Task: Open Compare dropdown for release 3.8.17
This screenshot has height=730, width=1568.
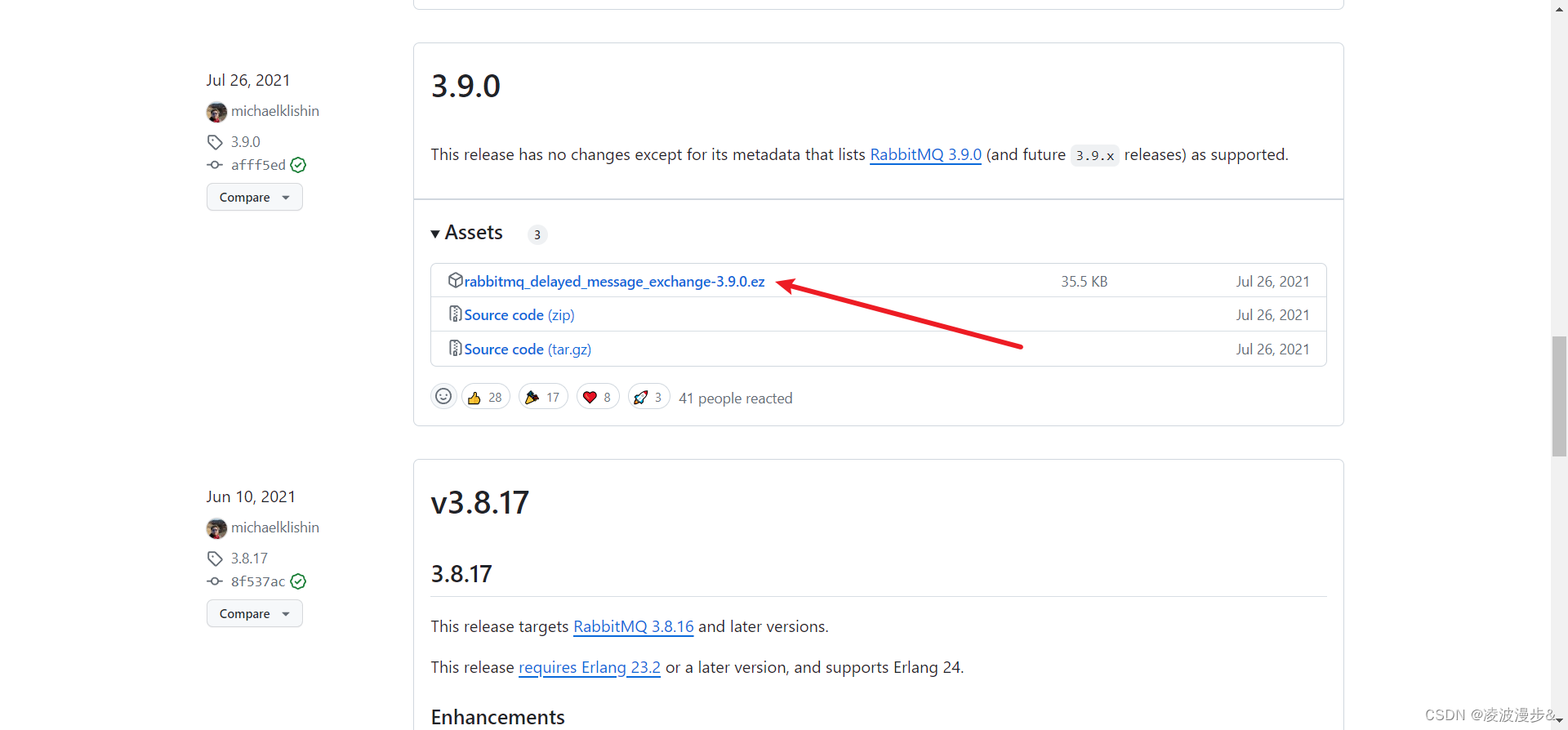Action: point(255,613)
